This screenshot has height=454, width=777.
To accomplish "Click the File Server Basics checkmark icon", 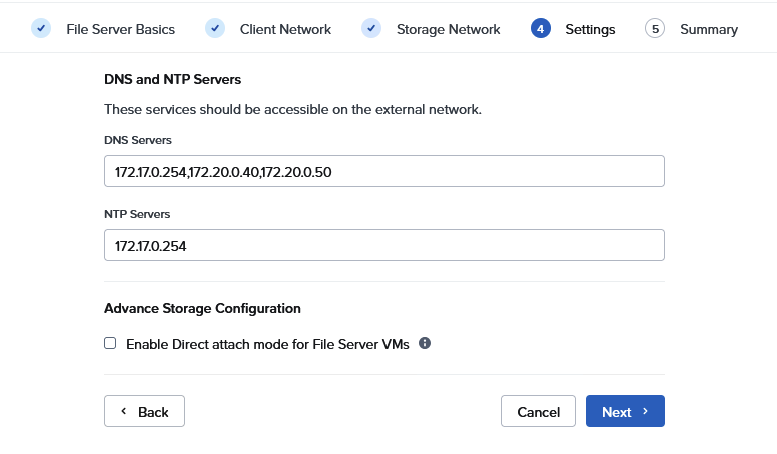I will click(41, 28).
